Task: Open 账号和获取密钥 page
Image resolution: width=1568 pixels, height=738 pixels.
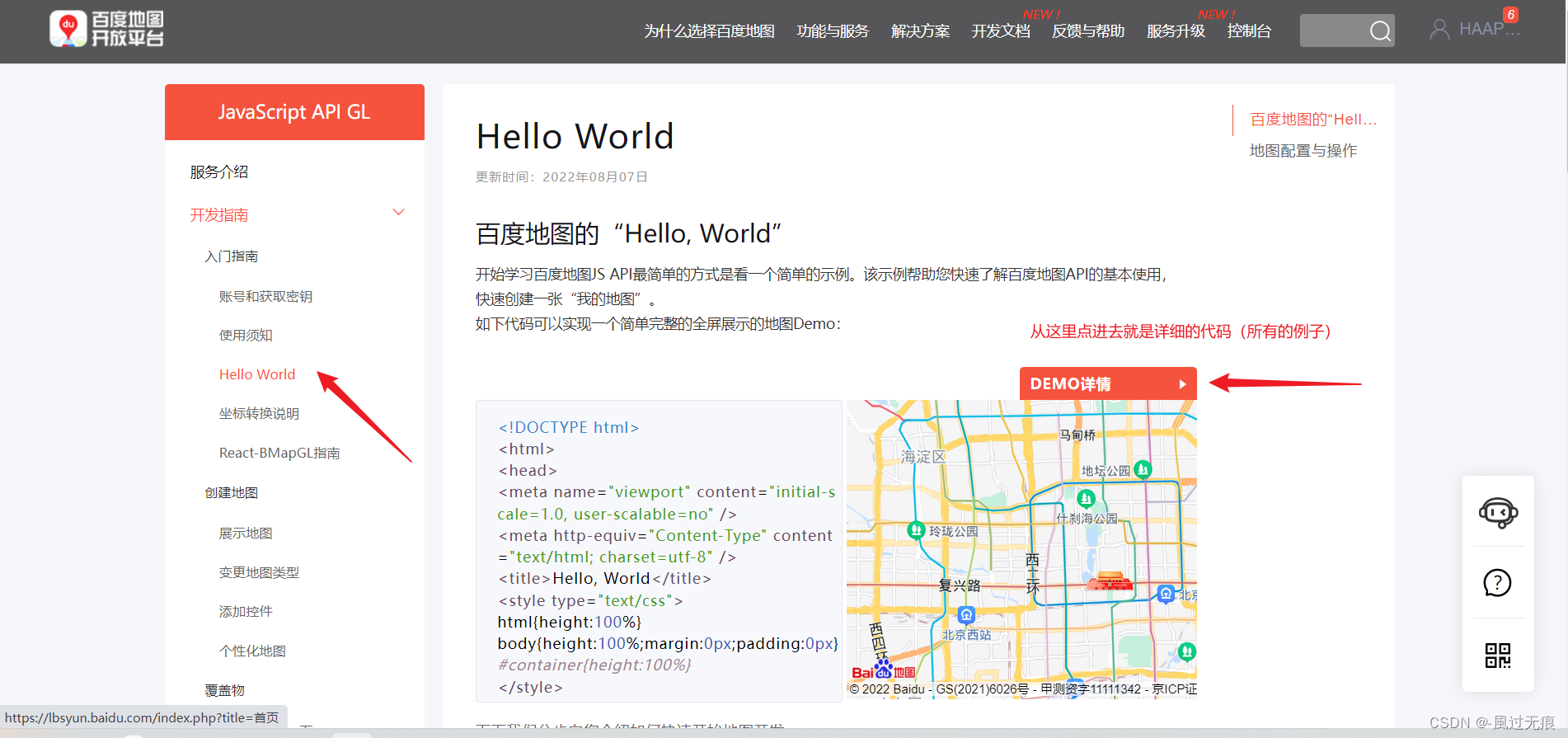Action: pyautogui.click(x=265, y=297)
